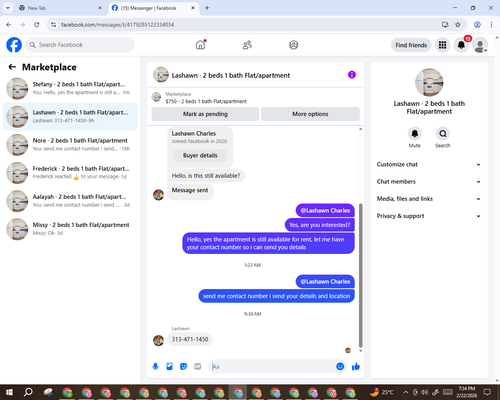Open Windows notification center icon
The image size is (500, 400).
click(488, 392)
